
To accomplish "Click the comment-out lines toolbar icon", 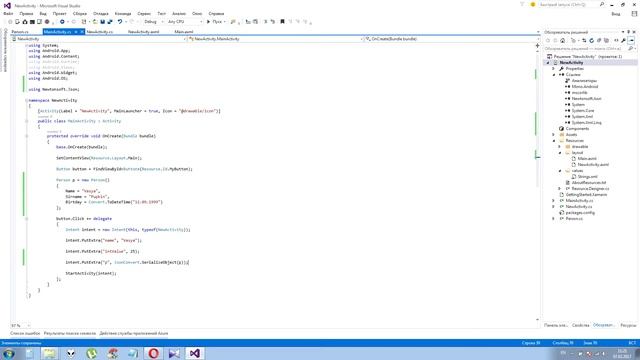I will (265, 22).
